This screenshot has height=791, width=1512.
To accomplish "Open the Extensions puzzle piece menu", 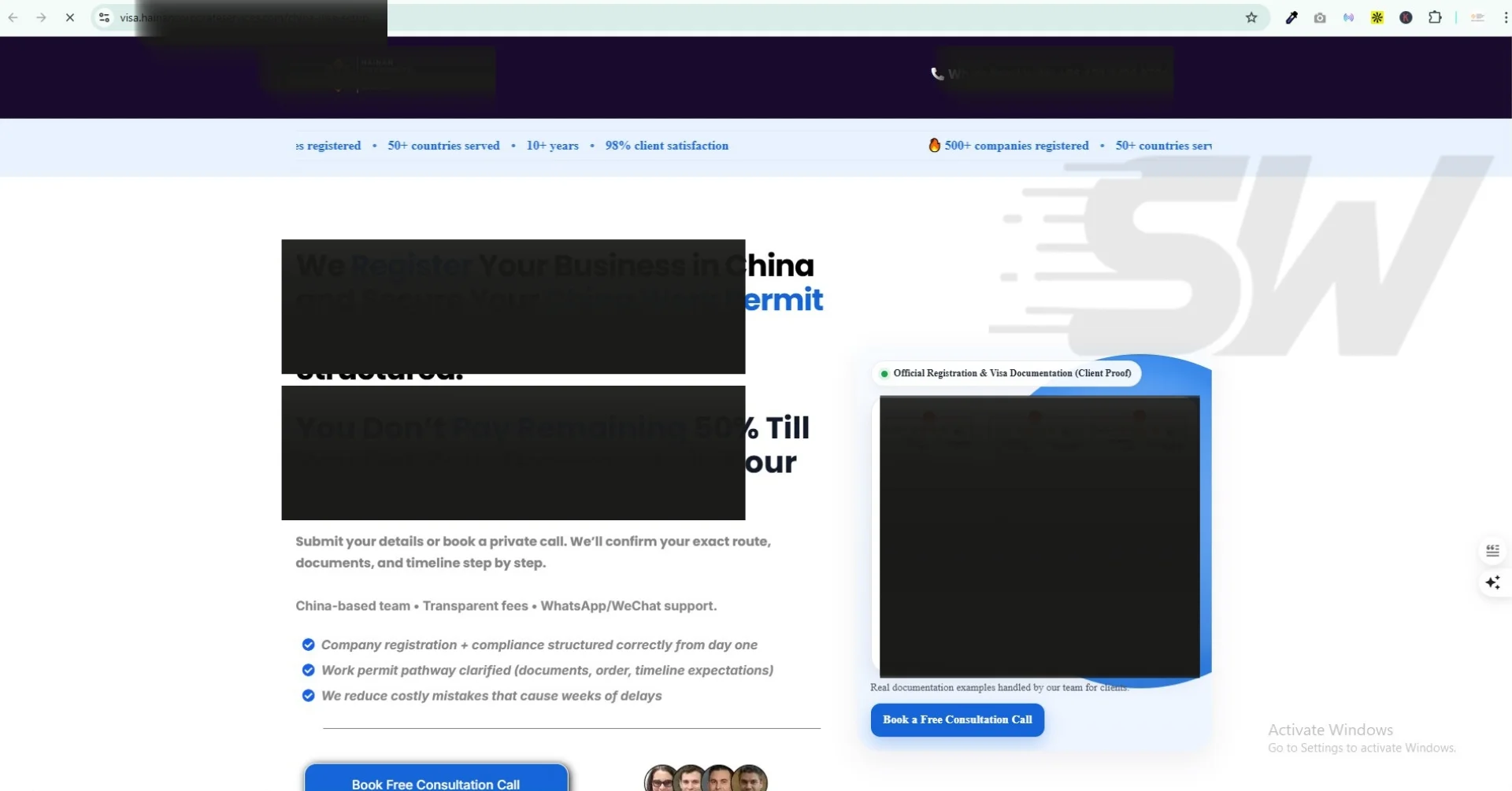I will 1435,17.
